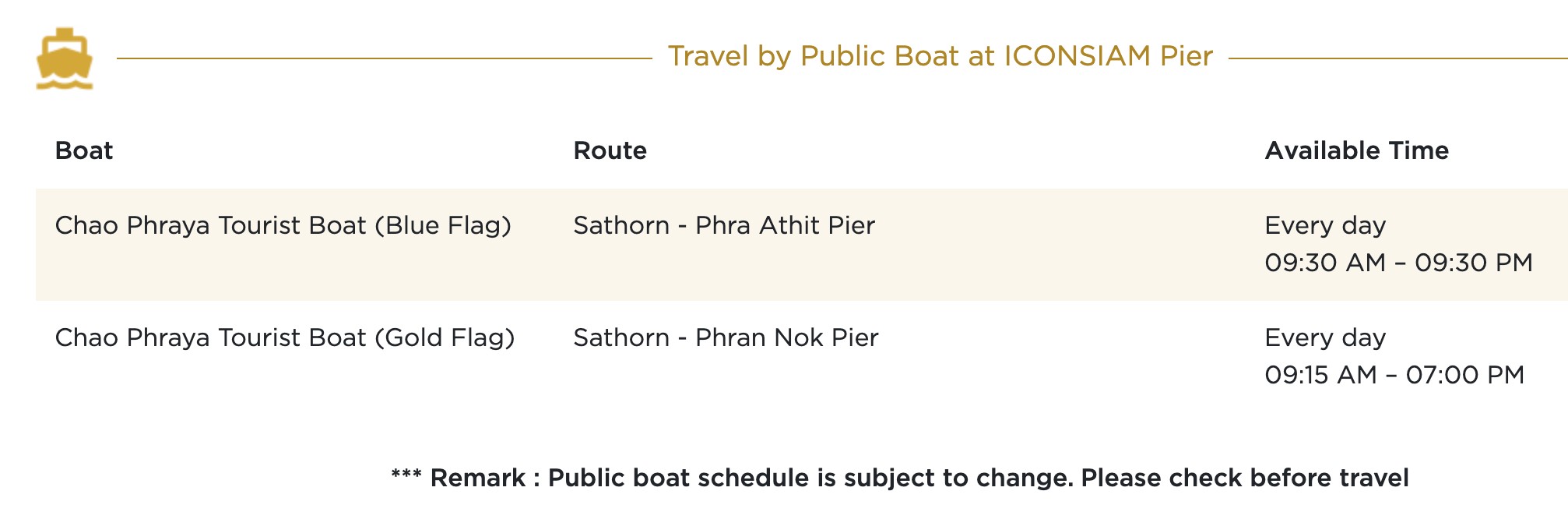Click Every day in the Gold Flag row

pyautogui.click(x=1325, y=337)
